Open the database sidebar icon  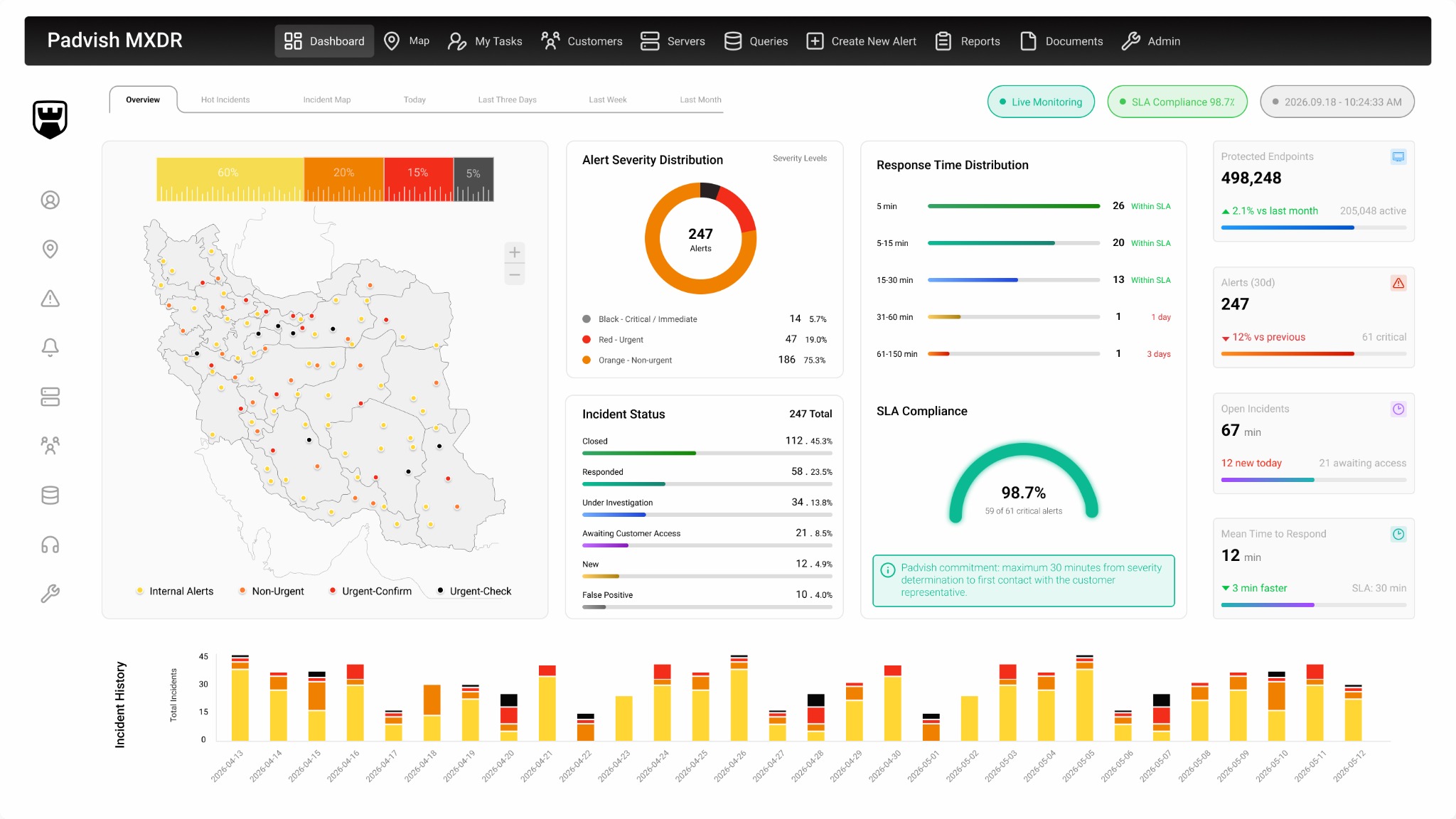point(50,496)
